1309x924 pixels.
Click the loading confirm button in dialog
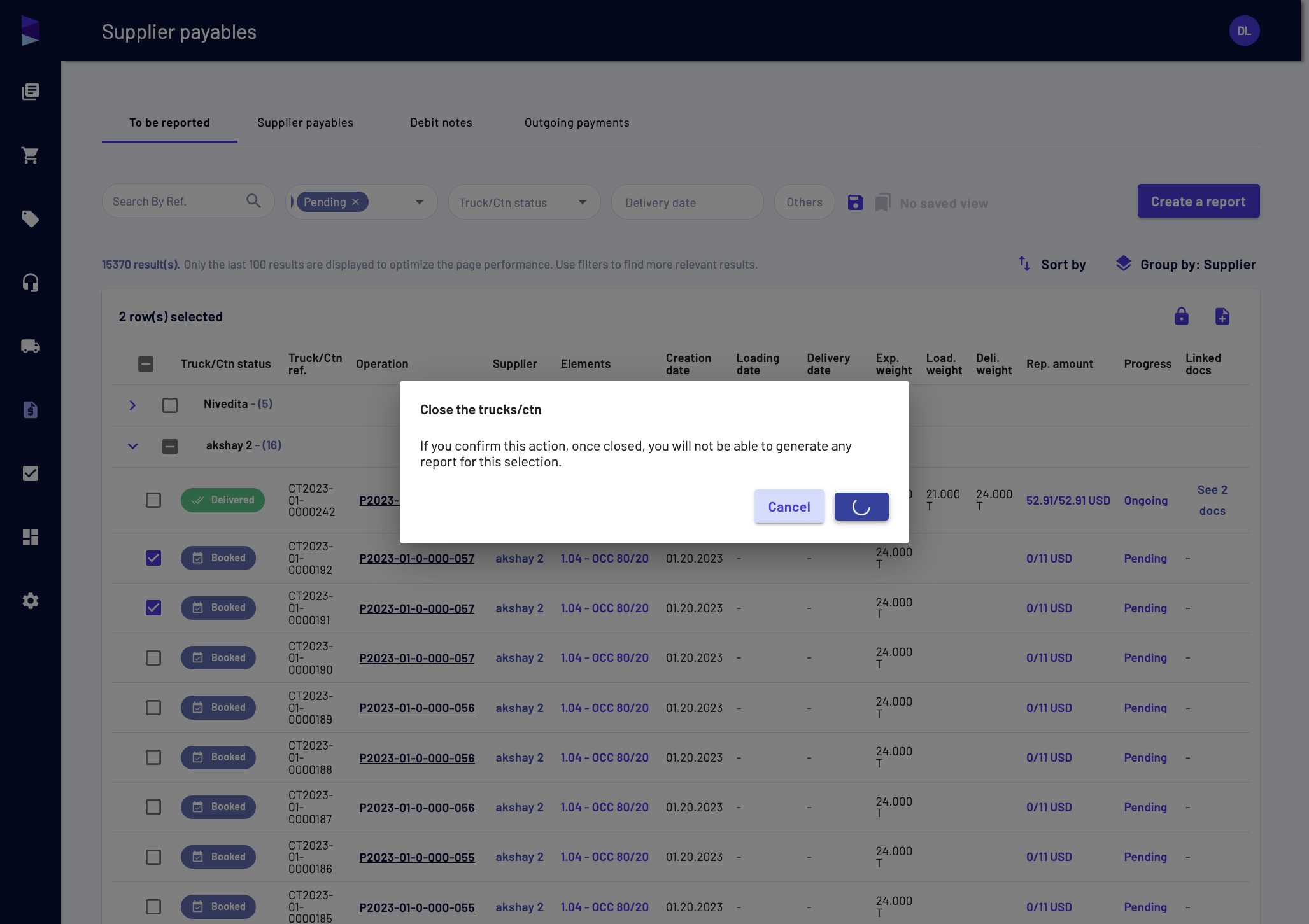[861, 507]
